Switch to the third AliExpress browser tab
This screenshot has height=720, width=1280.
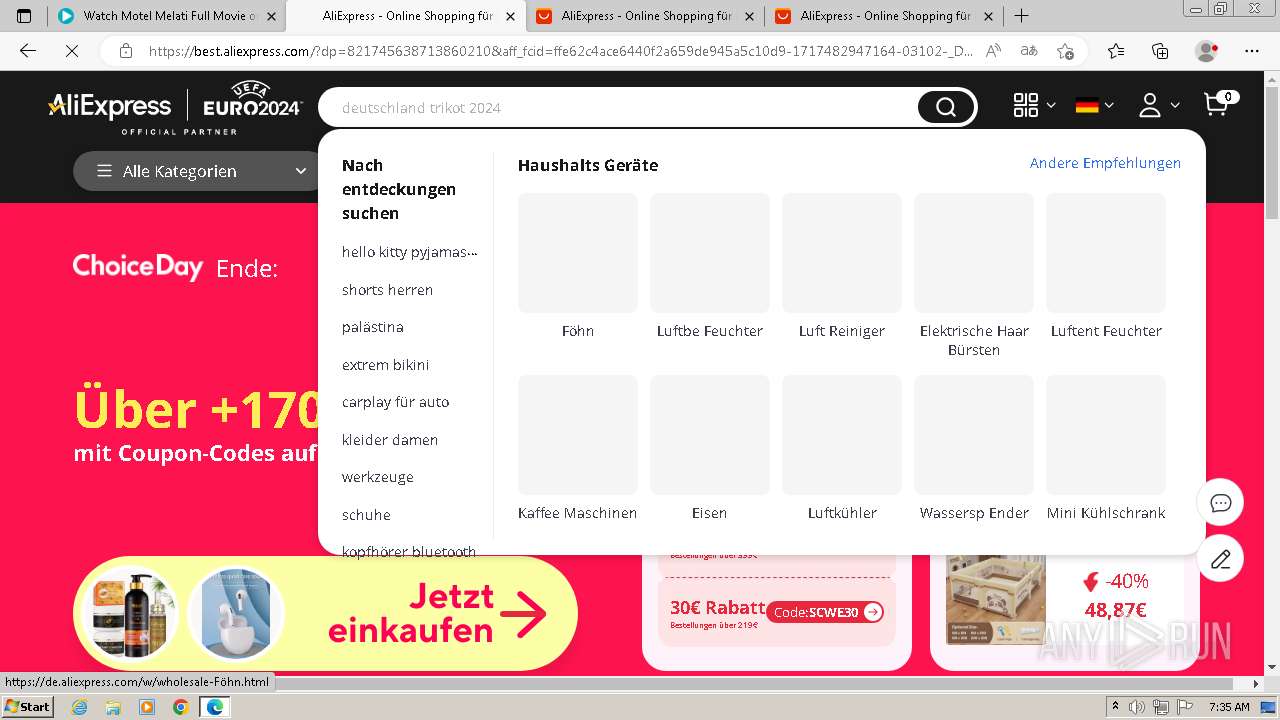tap(646, 16)
